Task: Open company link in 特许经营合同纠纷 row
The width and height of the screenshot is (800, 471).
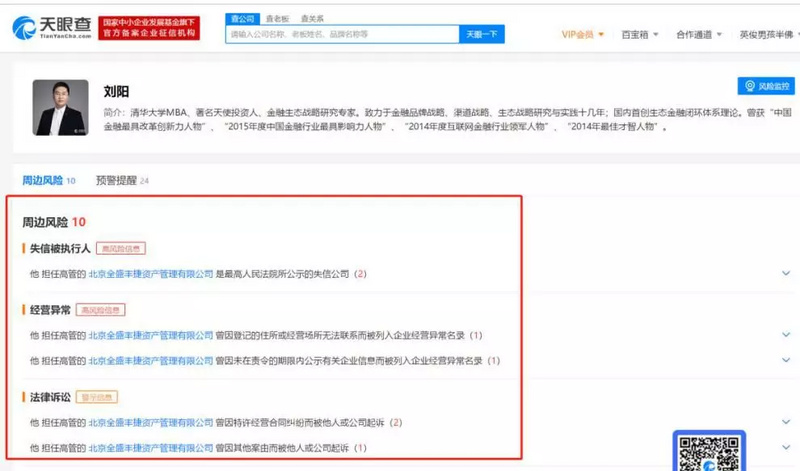Action: tap(151, 423)
